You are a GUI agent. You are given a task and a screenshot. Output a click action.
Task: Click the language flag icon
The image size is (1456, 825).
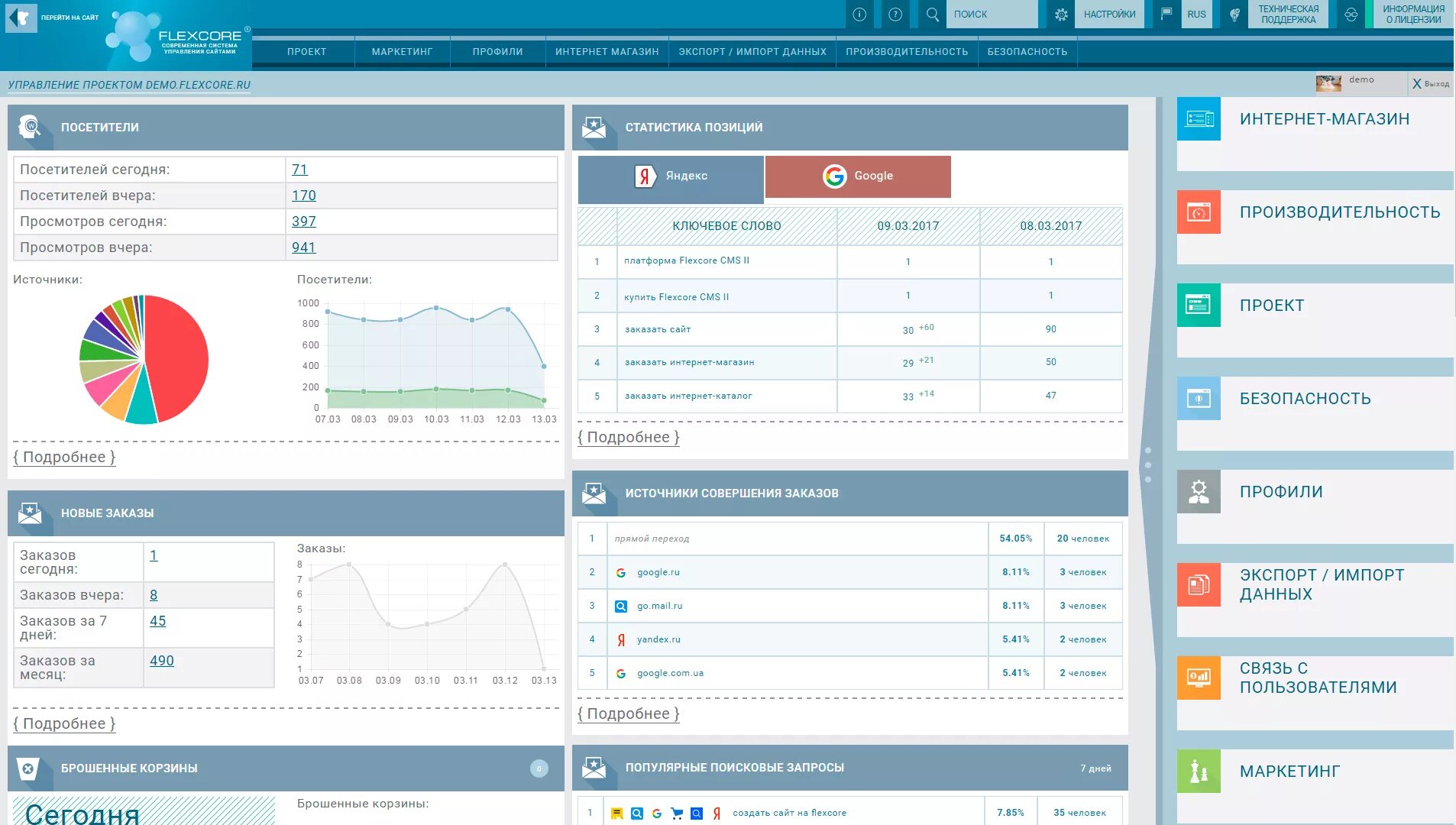(1166, 14)
